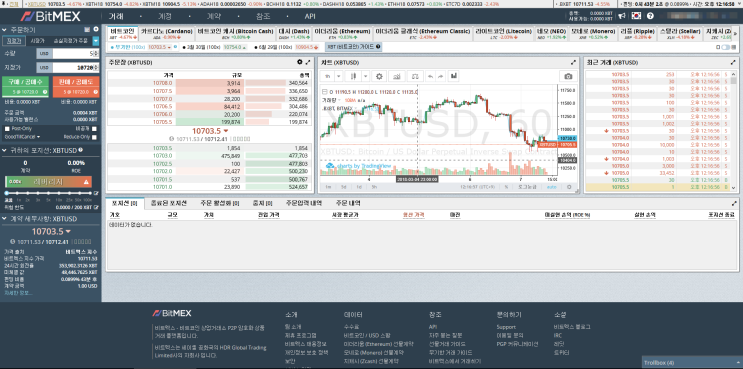The image size is (743, 369).
Task: Toggle layout switch below the coin tabs
Action: click(x=725, y=47)
